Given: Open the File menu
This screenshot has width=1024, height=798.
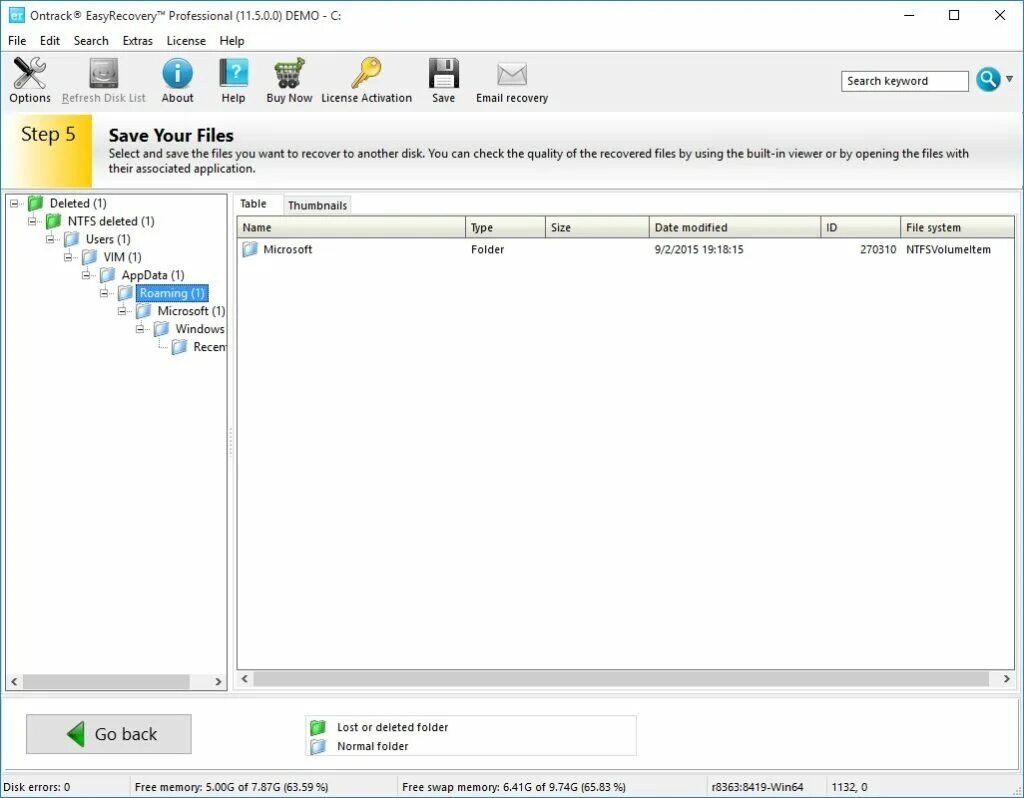Looking at the screenshot, I should tap(17, 40).
